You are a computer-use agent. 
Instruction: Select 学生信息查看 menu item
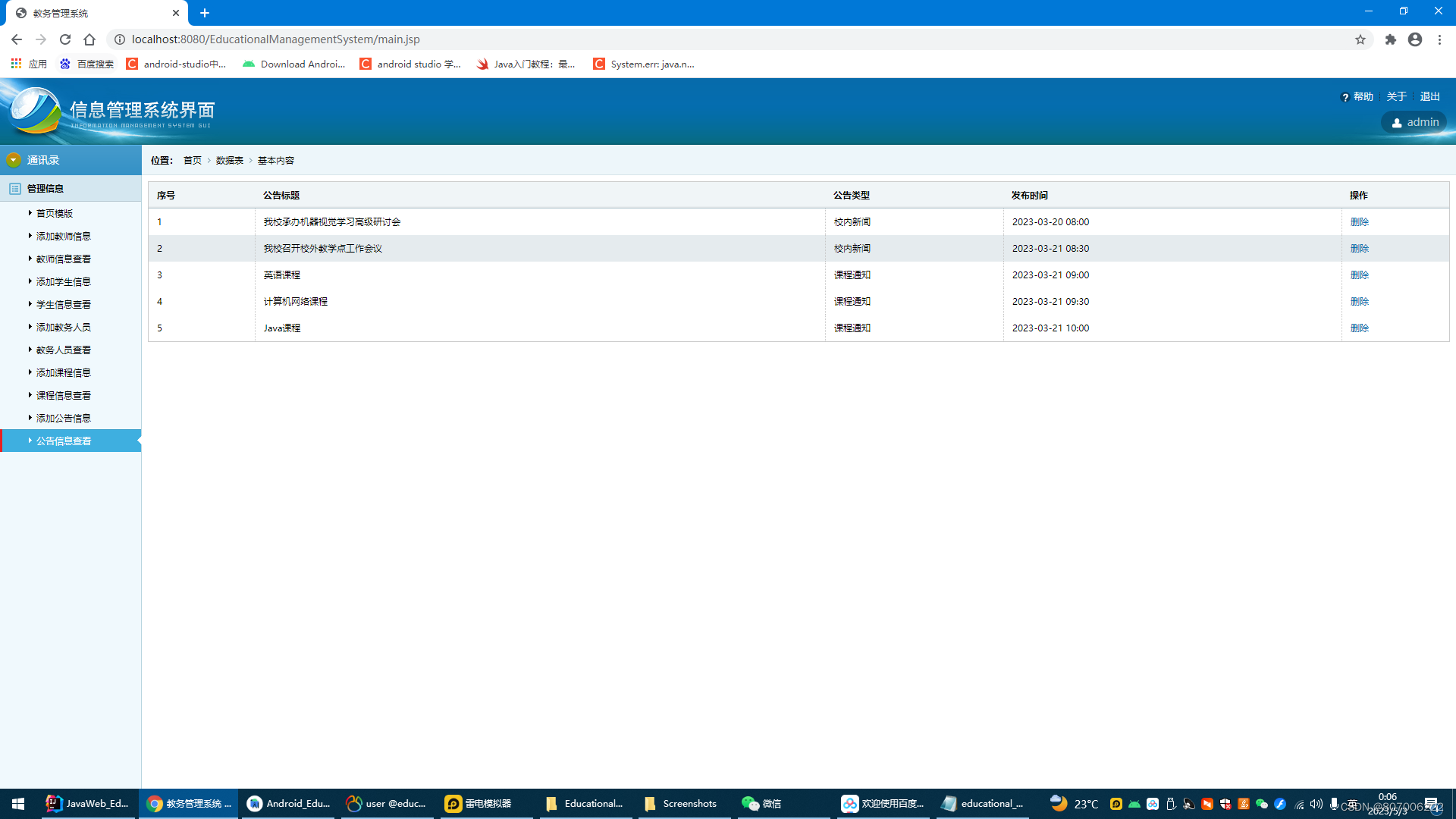click(x=64, y=304)
